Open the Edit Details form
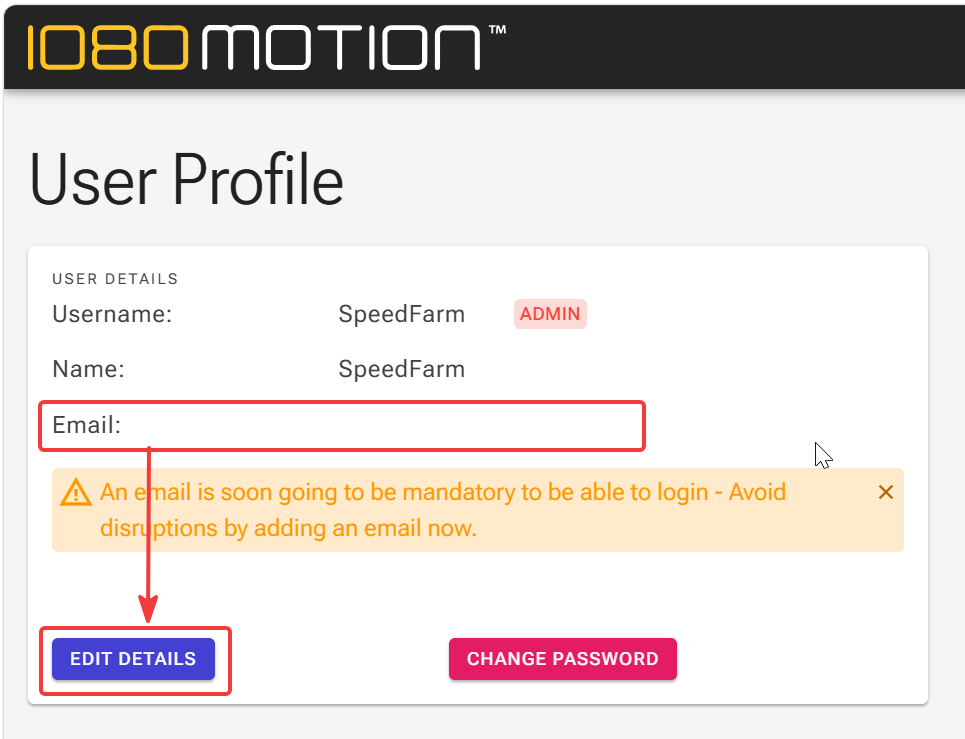The height and width of the screenshot is (739, 965). coord(134,659)
